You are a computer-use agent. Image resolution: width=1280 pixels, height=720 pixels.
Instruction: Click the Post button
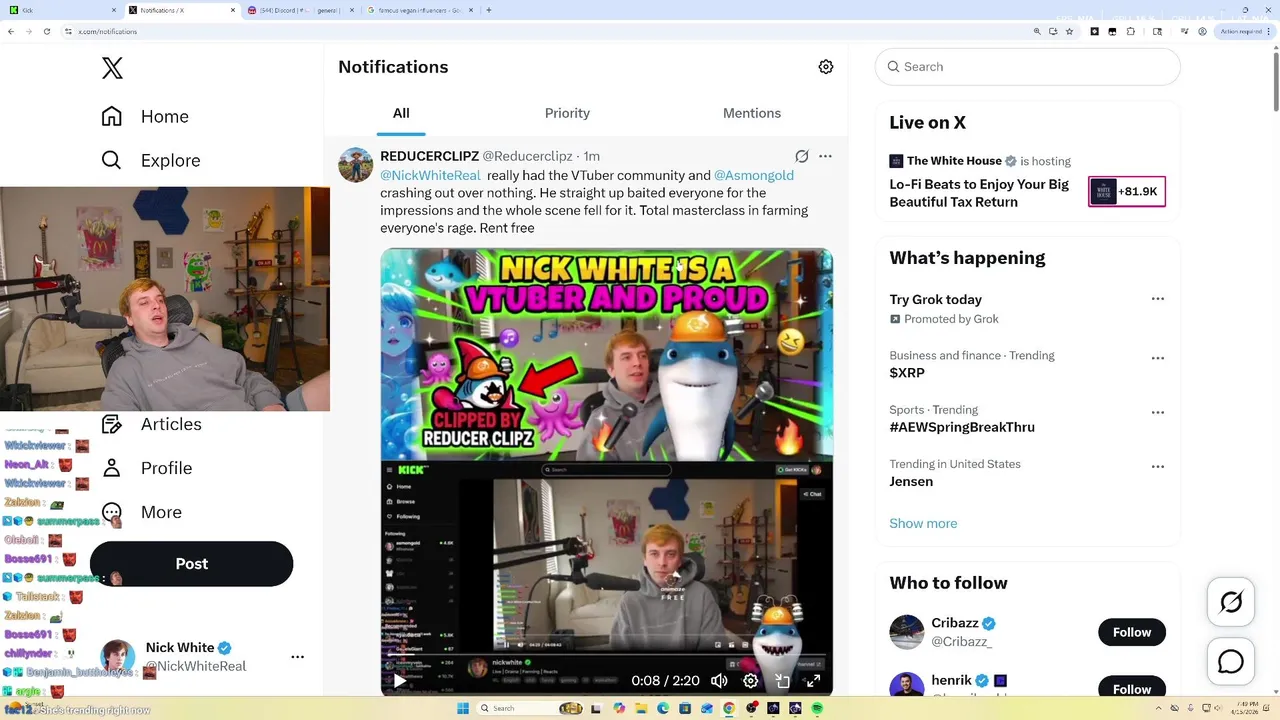pyautogui.click(x=191, y=564)
